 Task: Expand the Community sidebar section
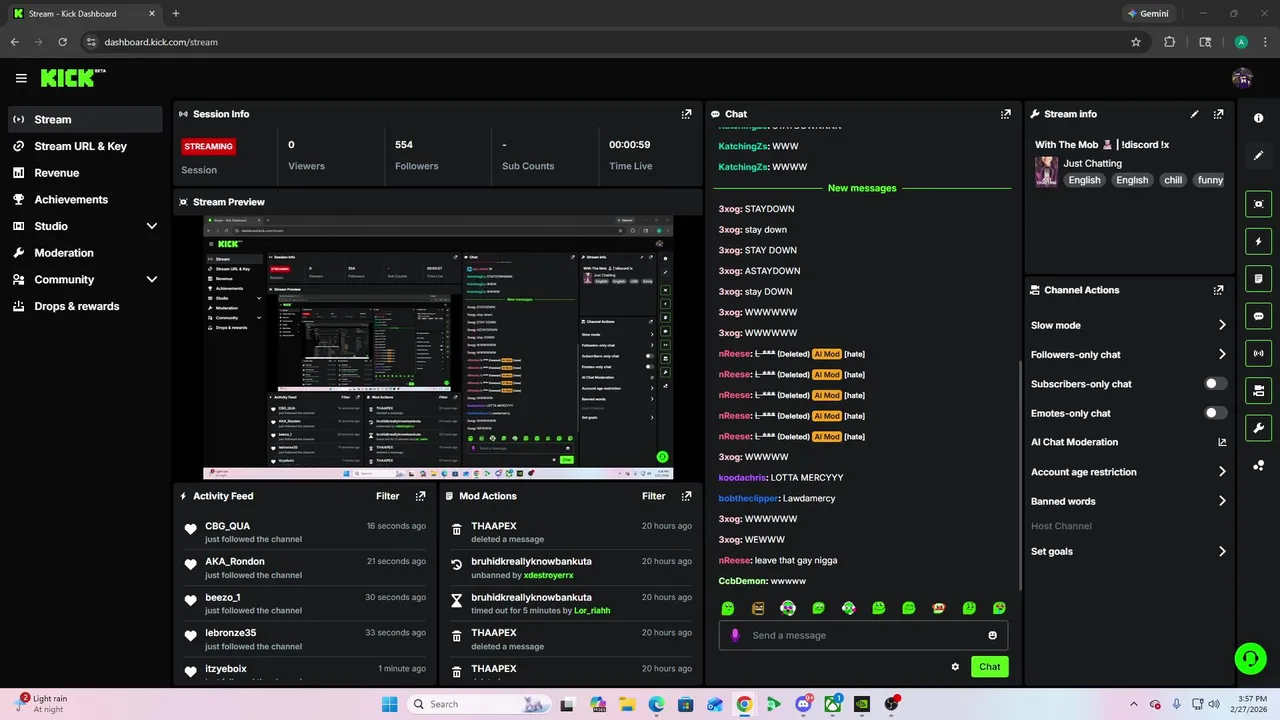152,280
